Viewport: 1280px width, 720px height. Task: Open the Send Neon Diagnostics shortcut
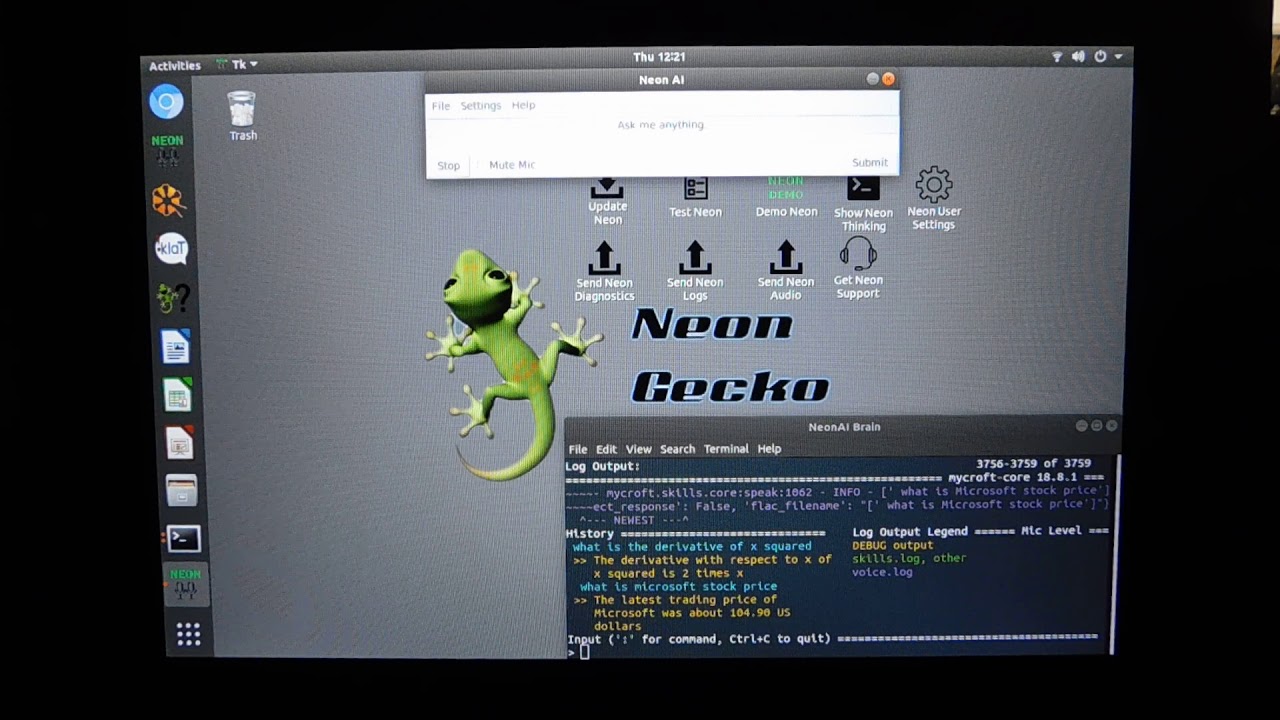point(604,272)
